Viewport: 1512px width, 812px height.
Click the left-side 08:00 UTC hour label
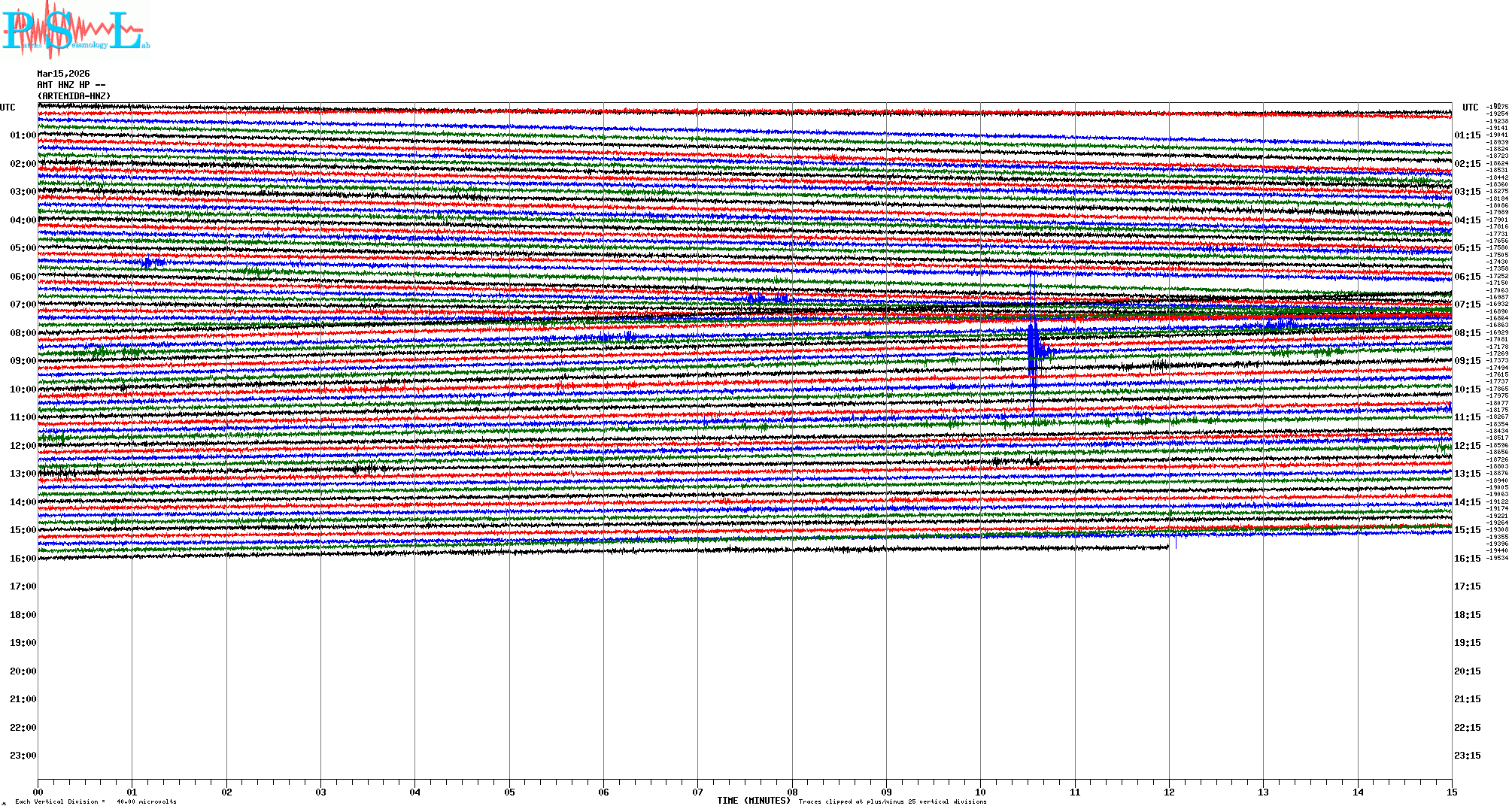click(x=23, y=333)
